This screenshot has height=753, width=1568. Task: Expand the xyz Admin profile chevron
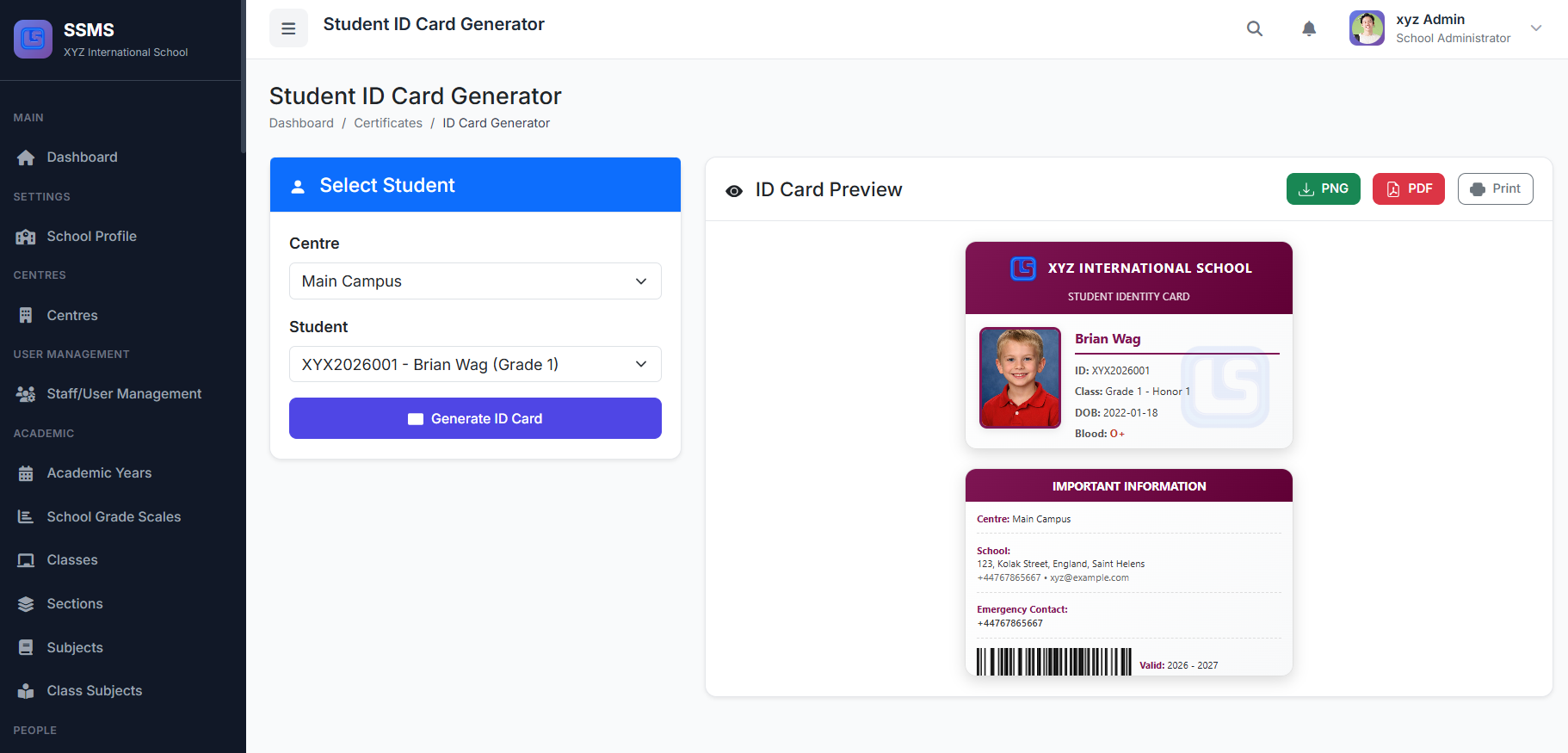(x=1536, y=28)
